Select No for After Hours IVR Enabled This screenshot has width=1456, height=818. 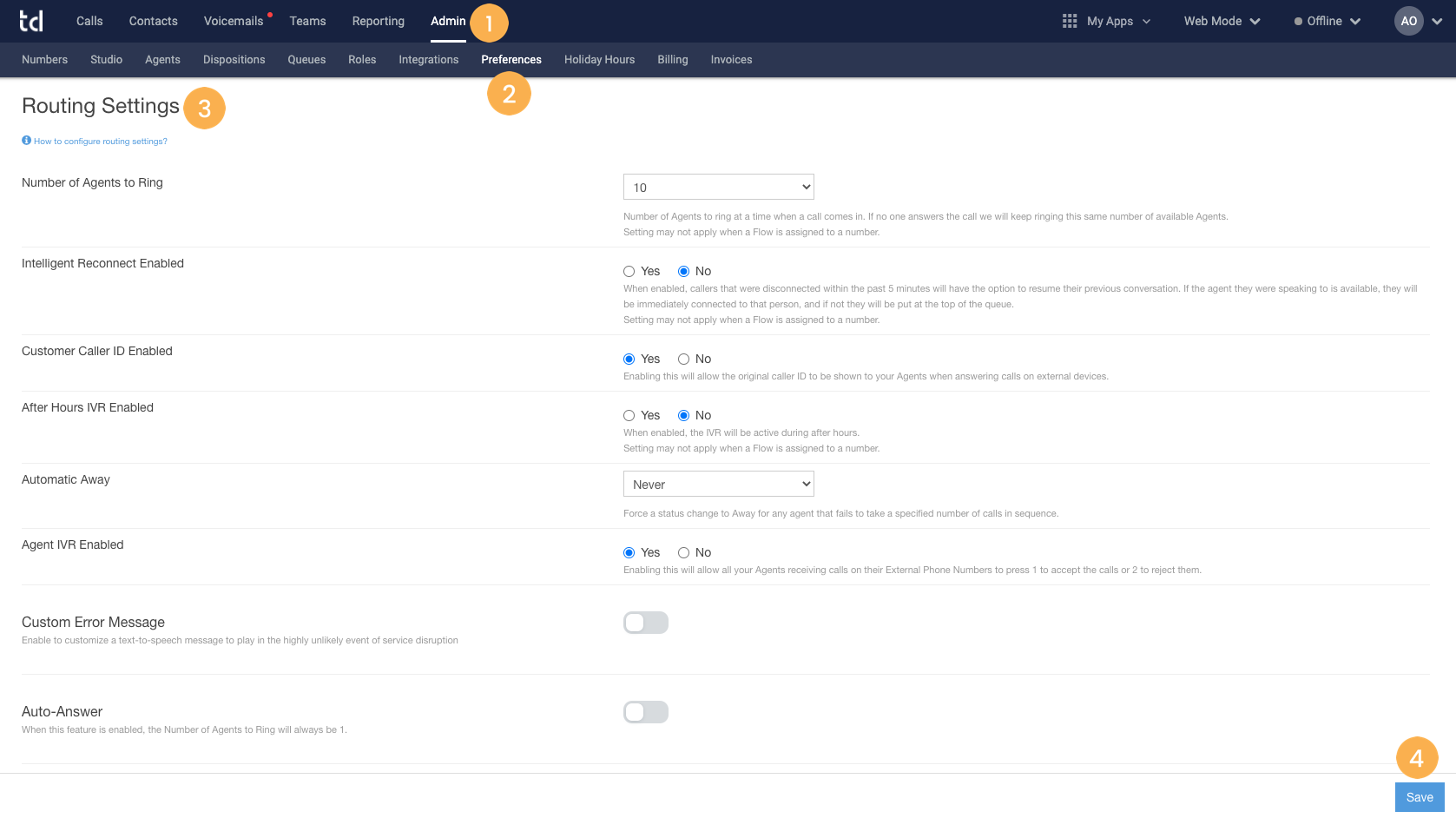point(684,416)
